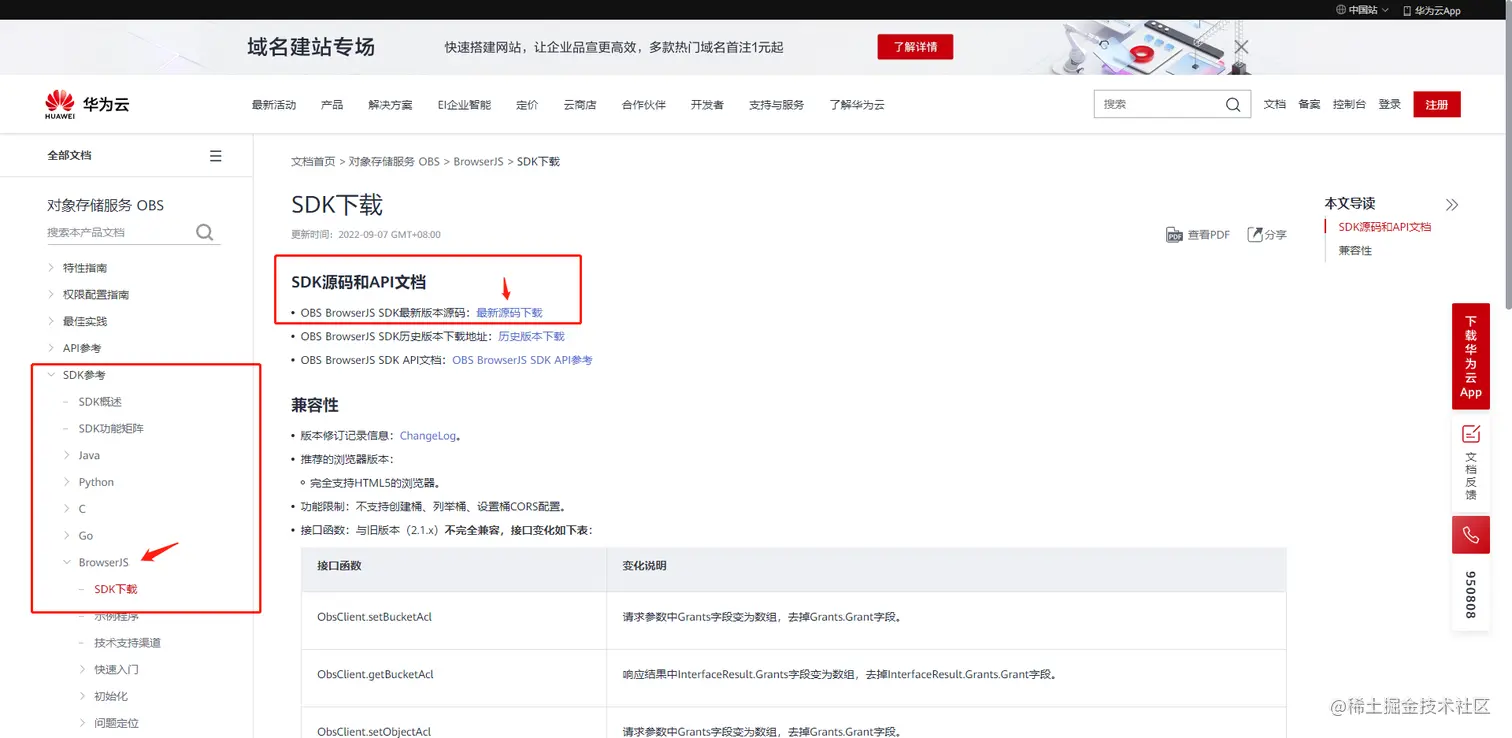Screen dimensions: 1512x738
Task: Jump to 兼容性 in 本文导读
Action: click(x=1355, y=251)
